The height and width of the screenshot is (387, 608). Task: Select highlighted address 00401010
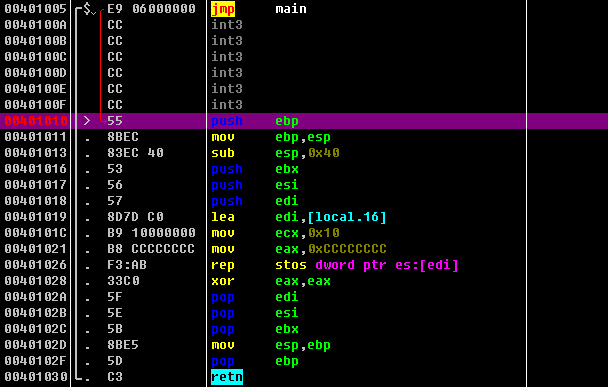[x=36, y=121]
